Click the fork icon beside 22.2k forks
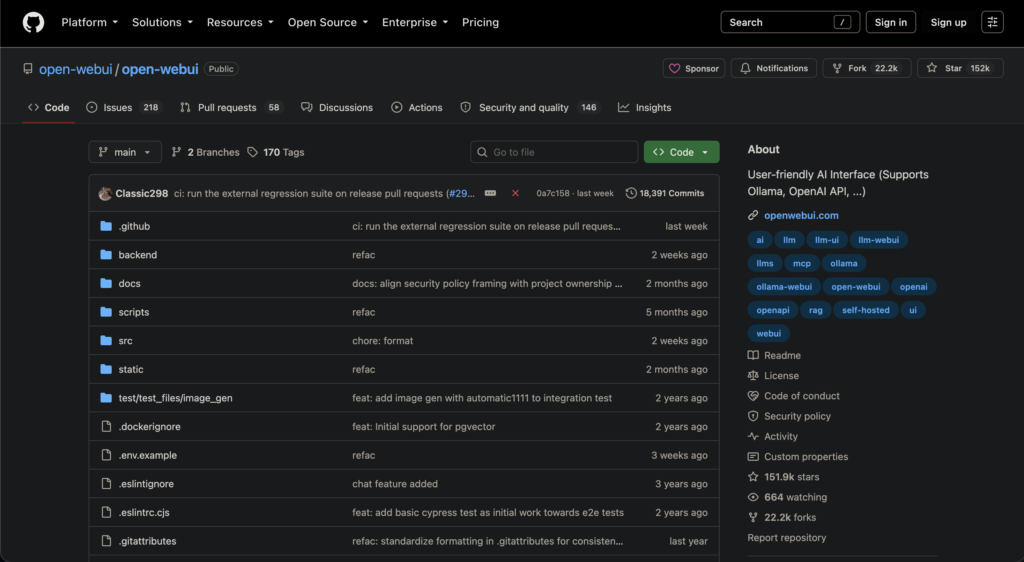 pos(753,517)
